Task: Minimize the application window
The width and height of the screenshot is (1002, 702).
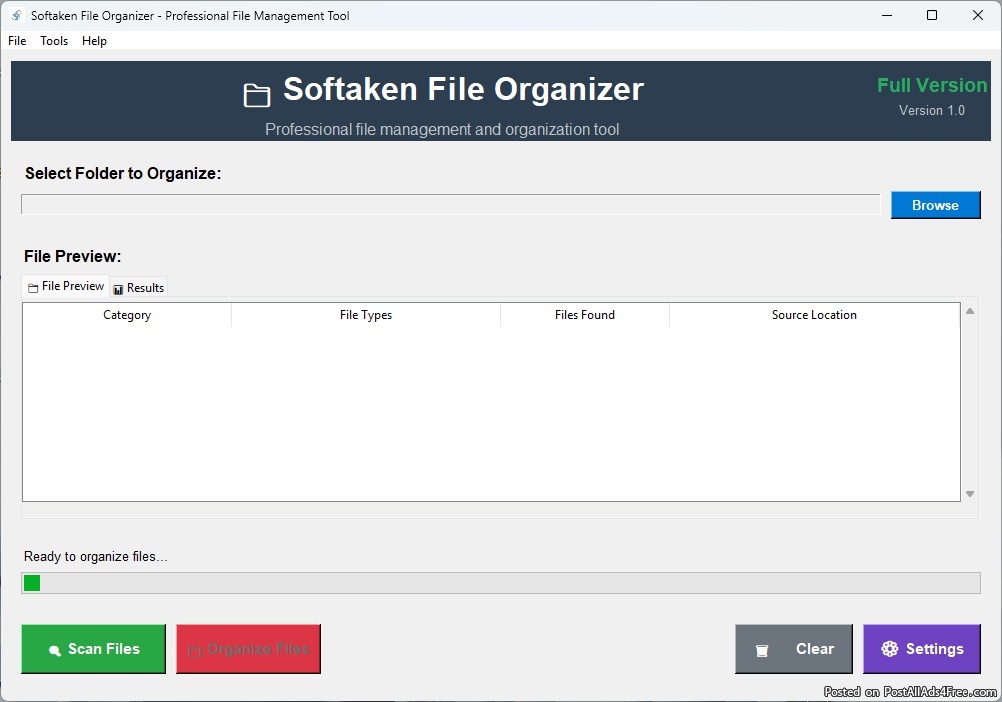Action: click(887, 15)
